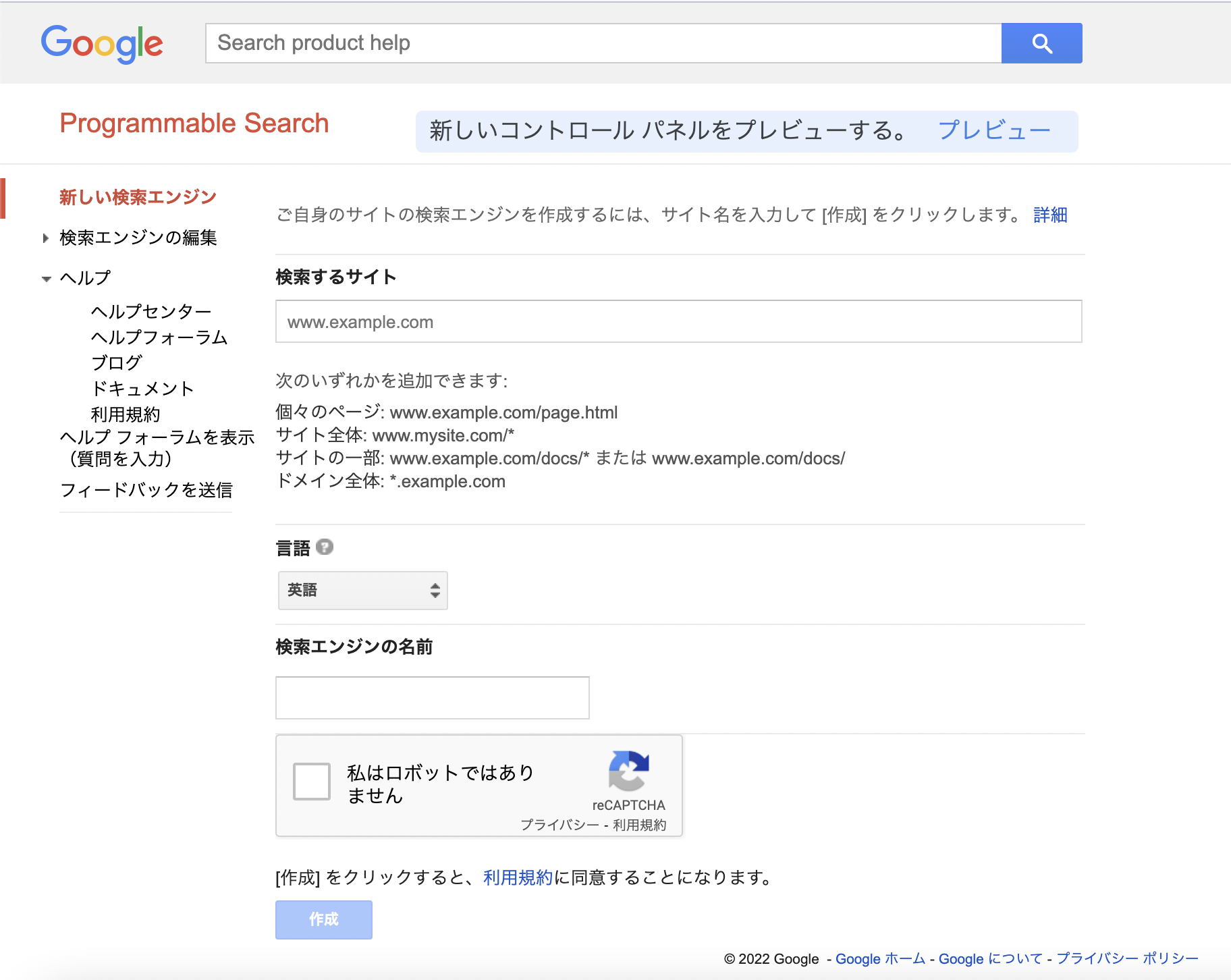
Task: Click the example text www.mysite.com/*
Action: point(443,435)
